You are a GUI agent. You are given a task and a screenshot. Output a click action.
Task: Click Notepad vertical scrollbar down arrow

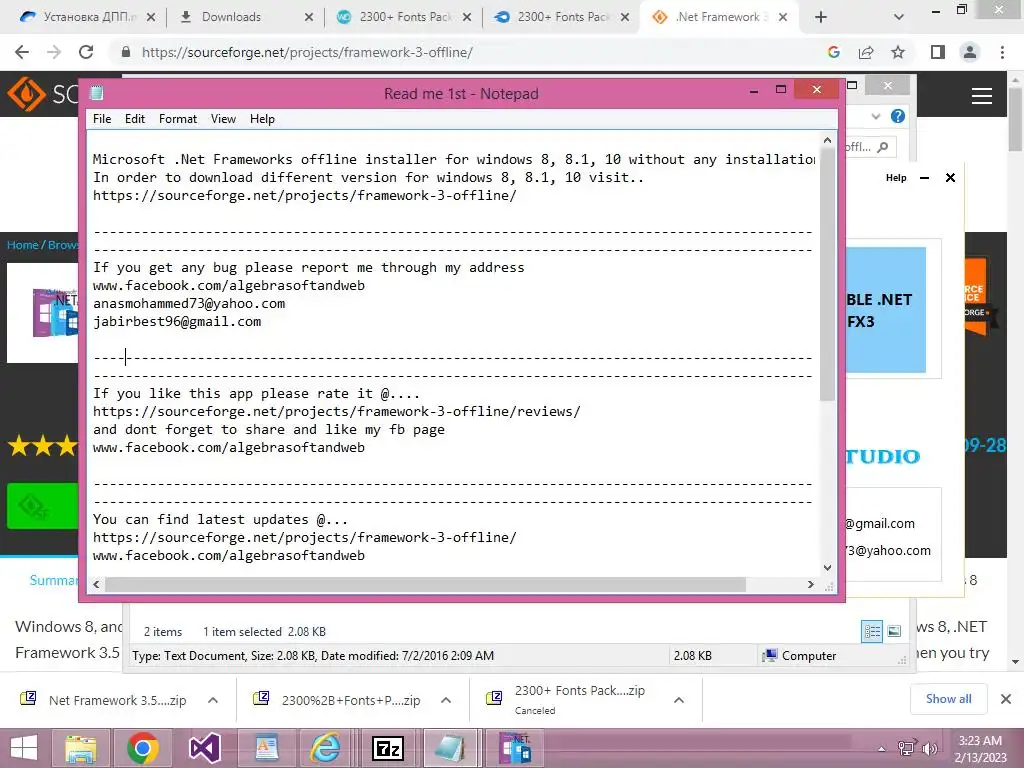[827, 568]
